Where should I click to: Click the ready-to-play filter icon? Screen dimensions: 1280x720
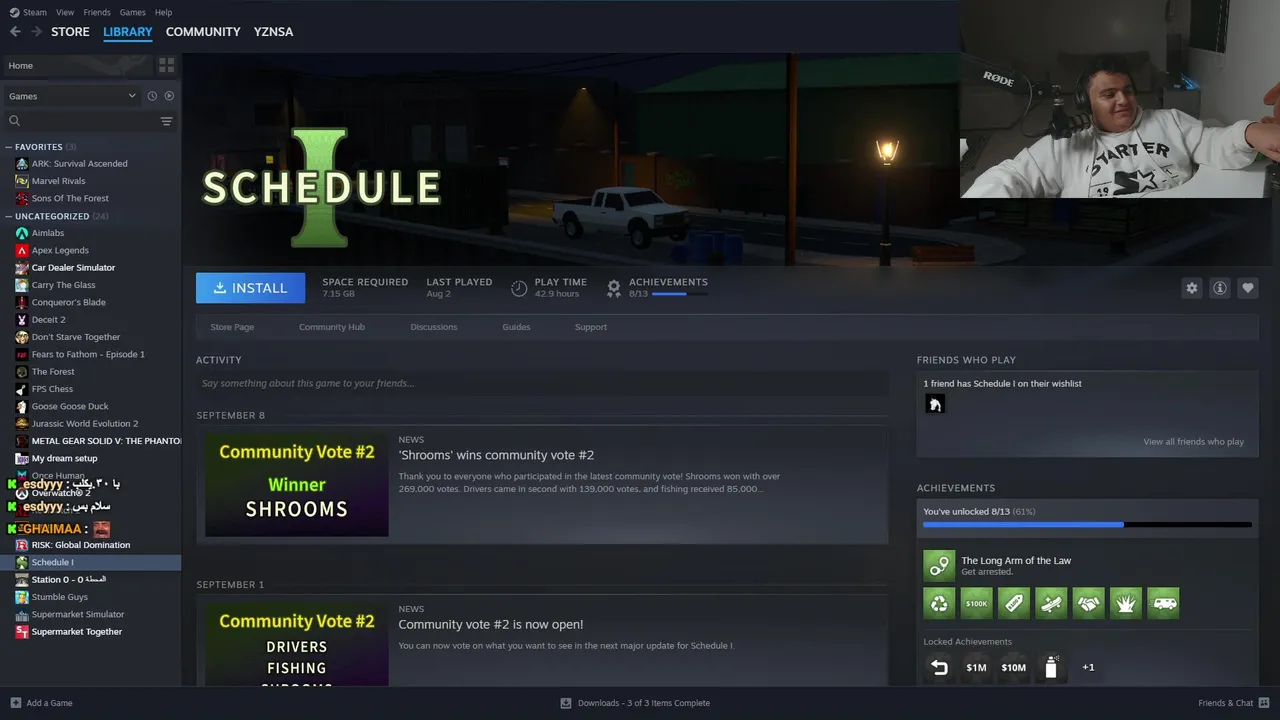click(x=169, y=96)
